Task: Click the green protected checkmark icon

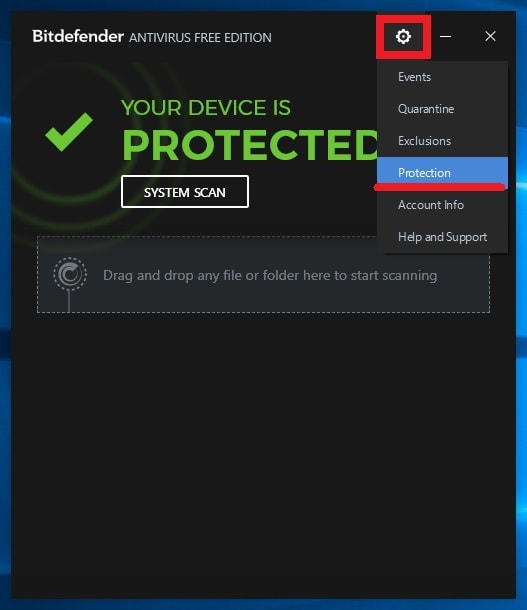Action: click(x=69, y=131)
